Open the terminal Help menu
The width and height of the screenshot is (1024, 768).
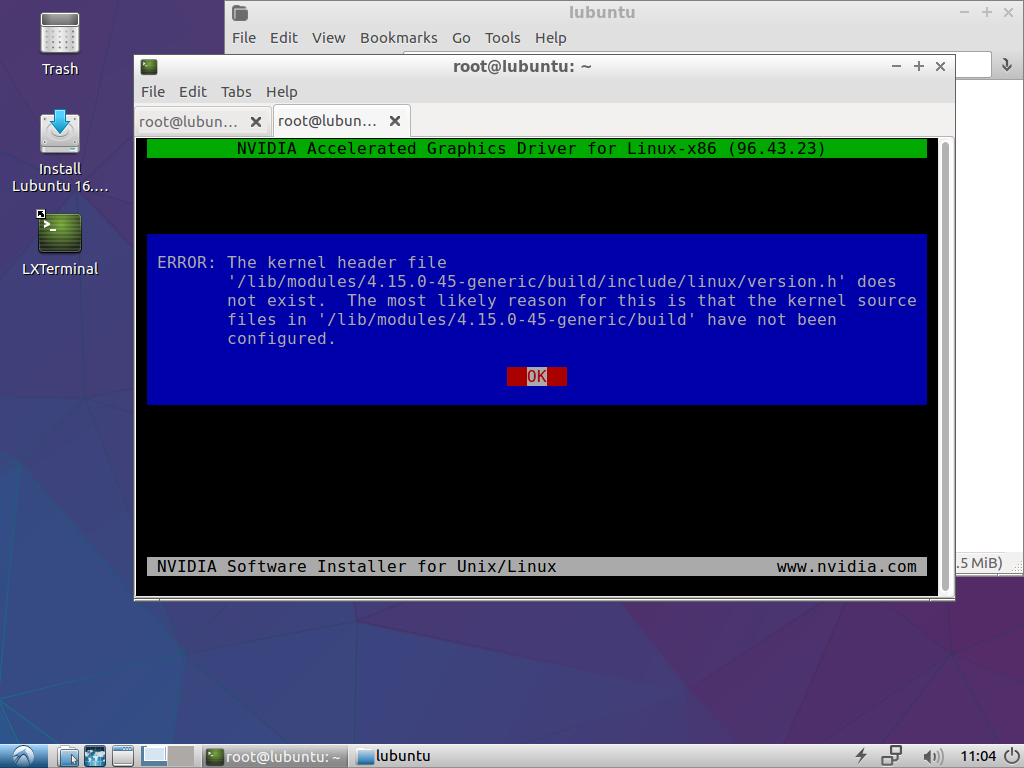[x=281, y=91]
